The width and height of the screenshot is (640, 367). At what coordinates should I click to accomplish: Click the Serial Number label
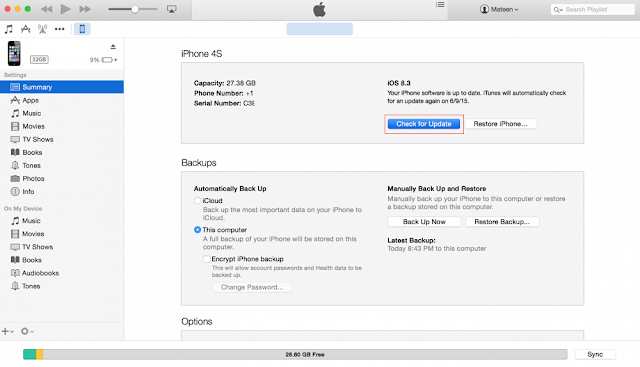point(218,103)
